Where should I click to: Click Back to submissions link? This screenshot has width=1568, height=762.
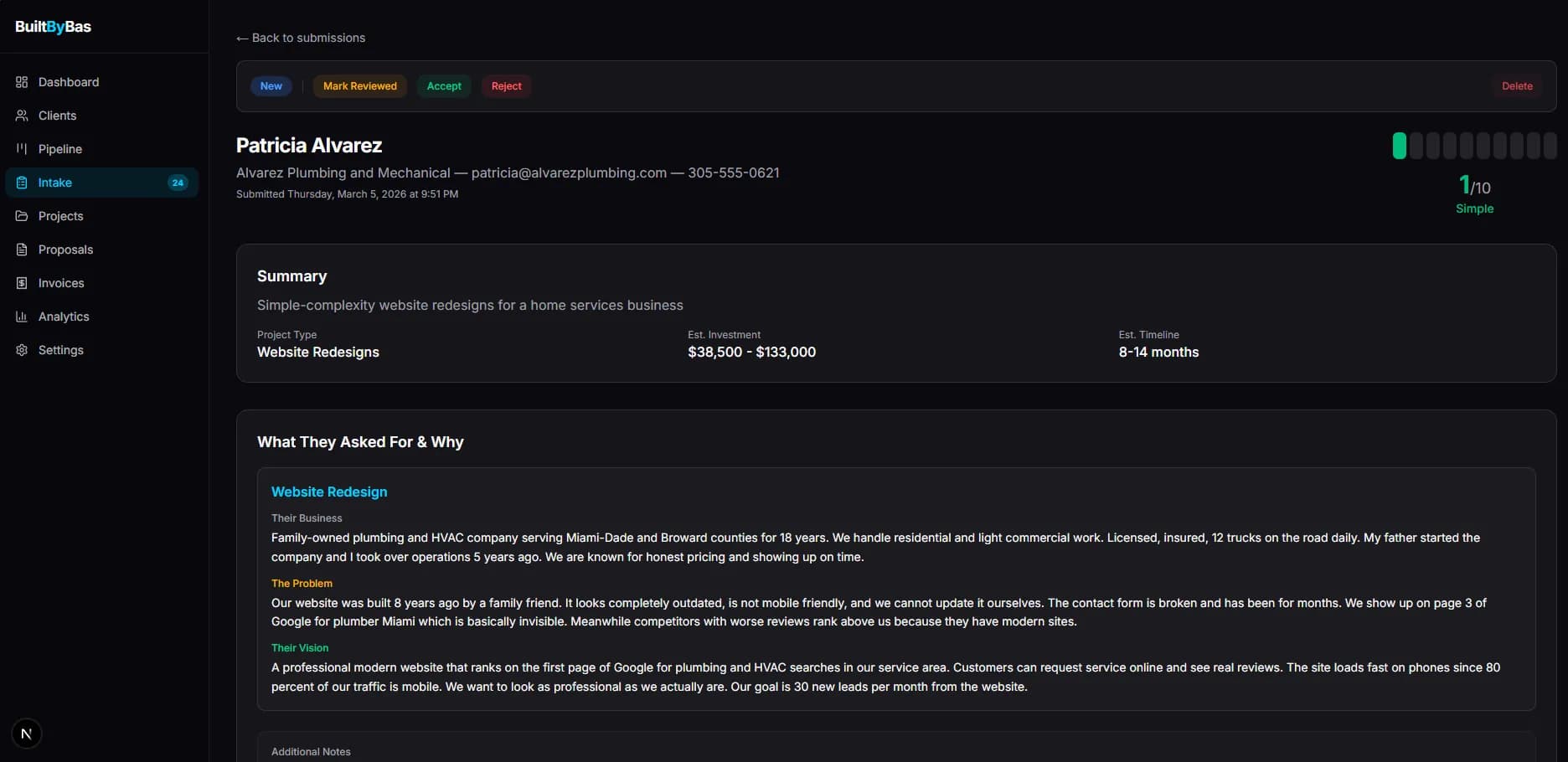tap(301, 38)
